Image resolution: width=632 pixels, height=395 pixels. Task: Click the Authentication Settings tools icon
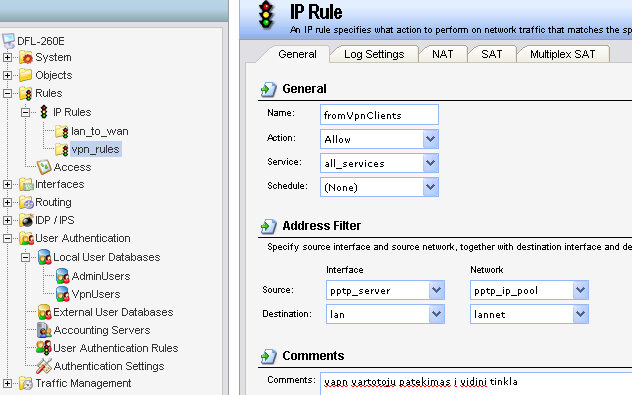pyautogui.click(x=44, y=366)
